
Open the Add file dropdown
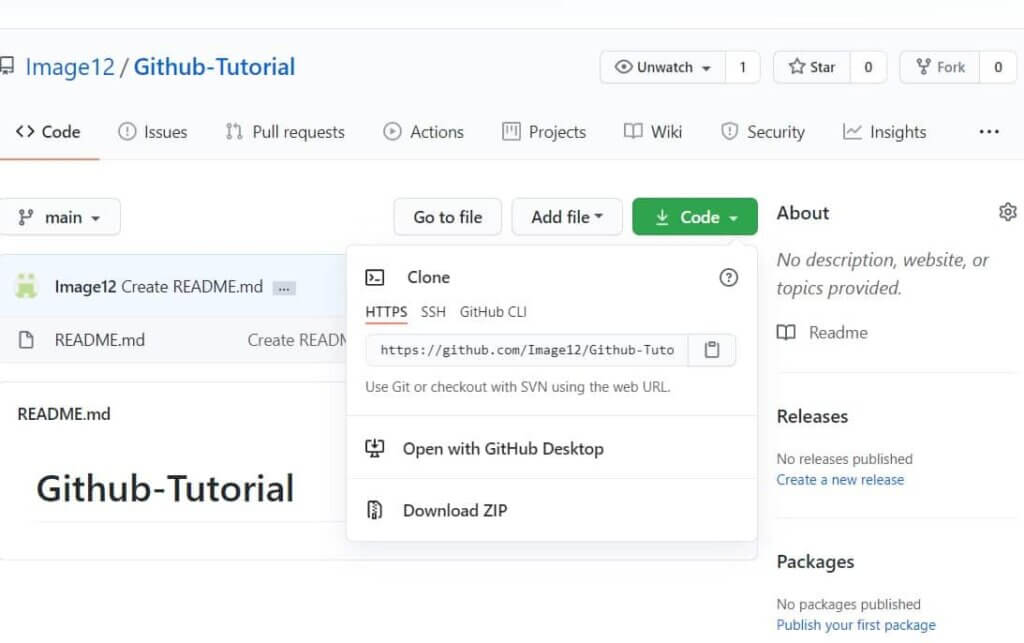tap(567, 217)
